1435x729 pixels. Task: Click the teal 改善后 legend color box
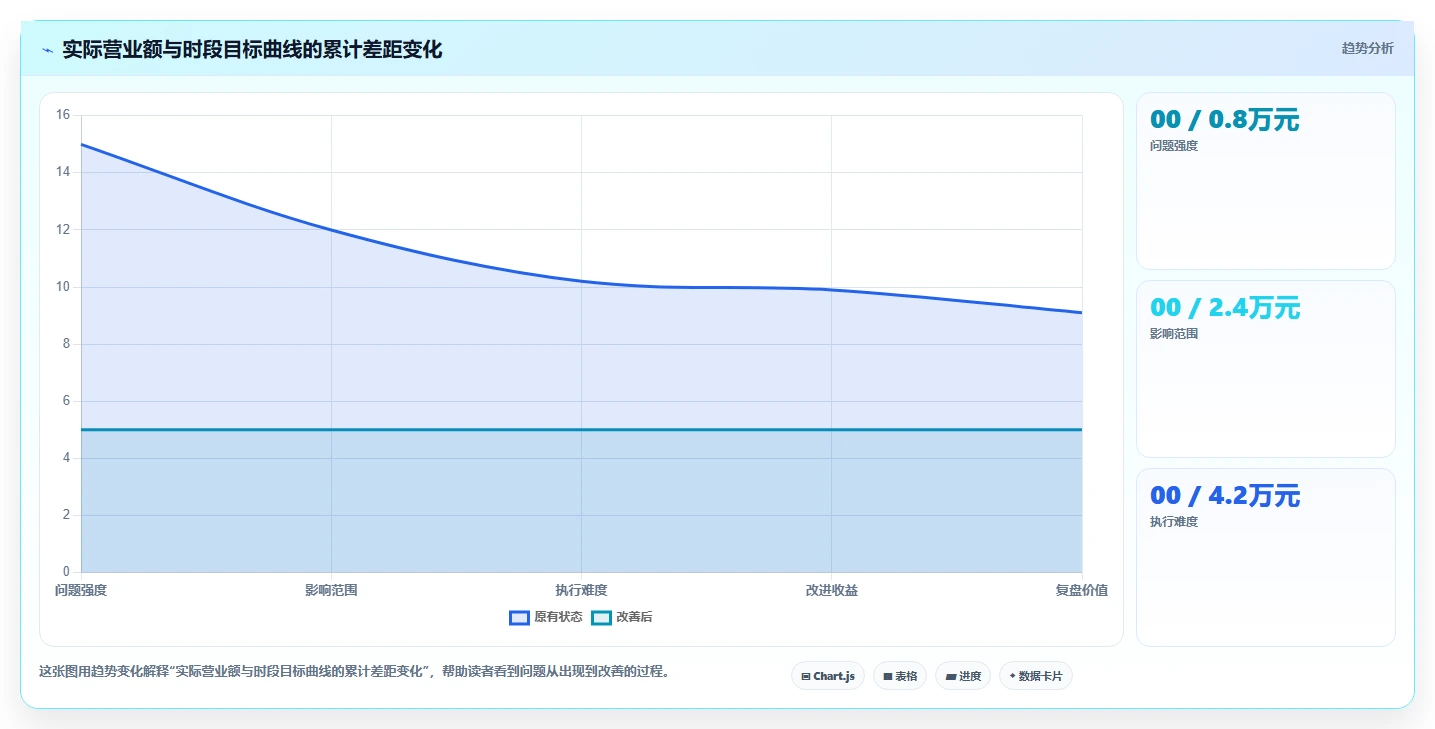pyautogui.click(x=601, y=617)
